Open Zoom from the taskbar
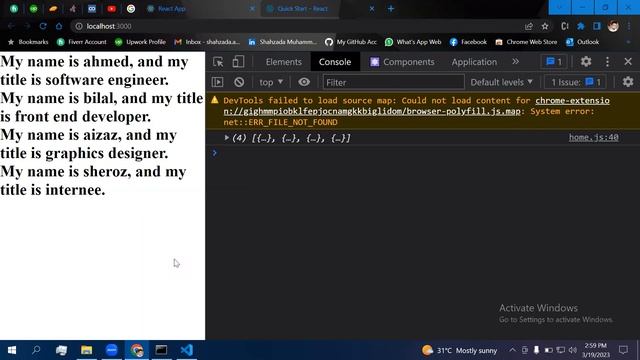The width and height of the screenshot is (640, 360). click(111, 350)
